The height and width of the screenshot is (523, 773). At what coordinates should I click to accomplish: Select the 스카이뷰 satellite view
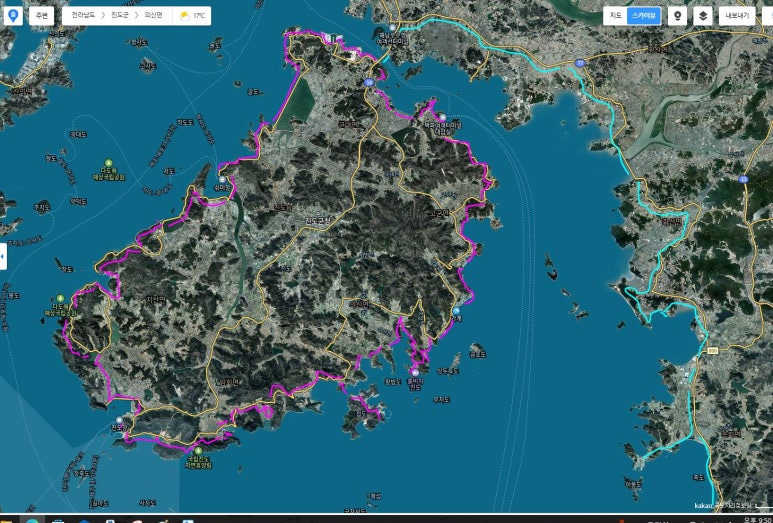645,16
